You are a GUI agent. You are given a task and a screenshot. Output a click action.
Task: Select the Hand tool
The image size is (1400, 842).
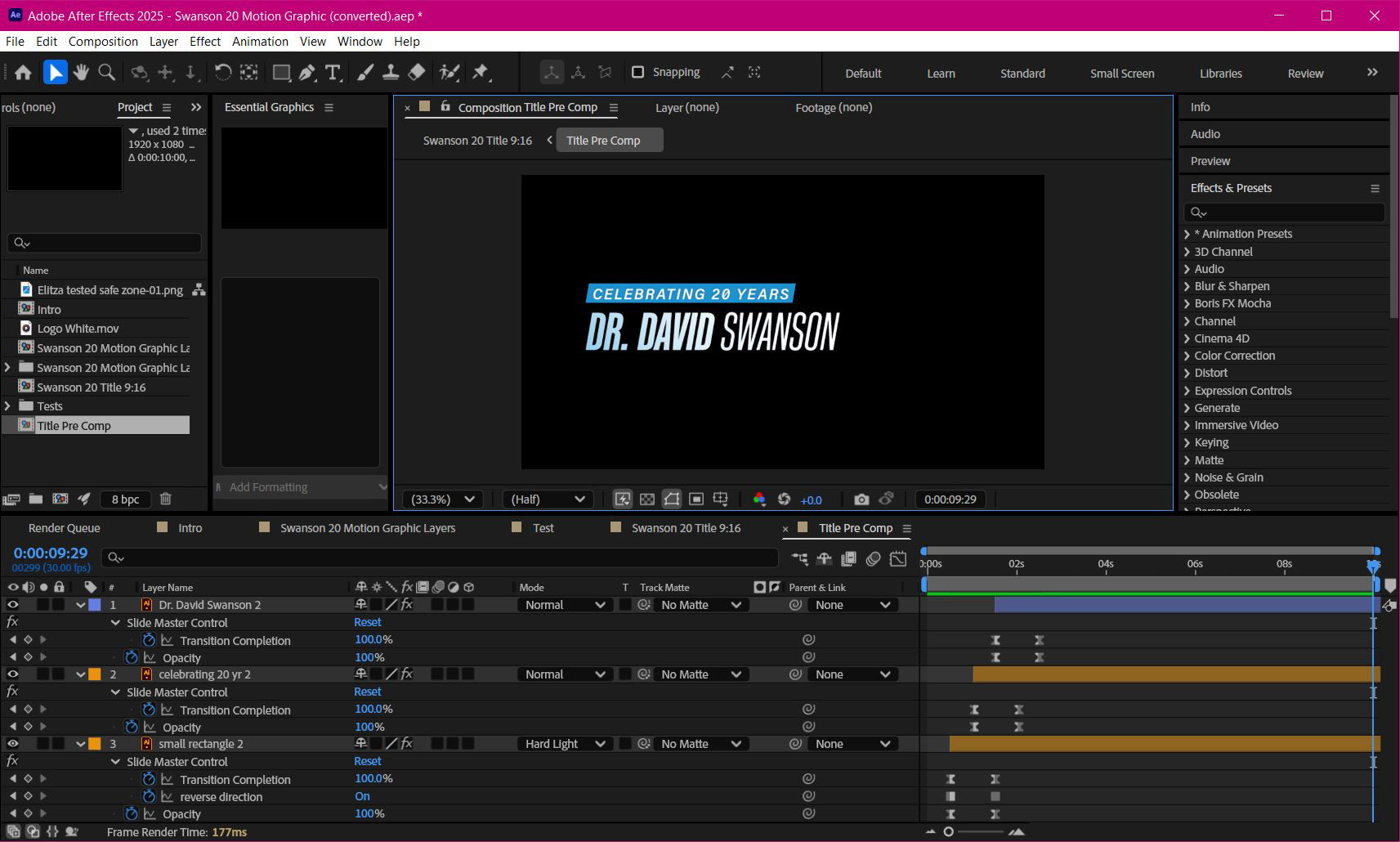click(81, 73)
